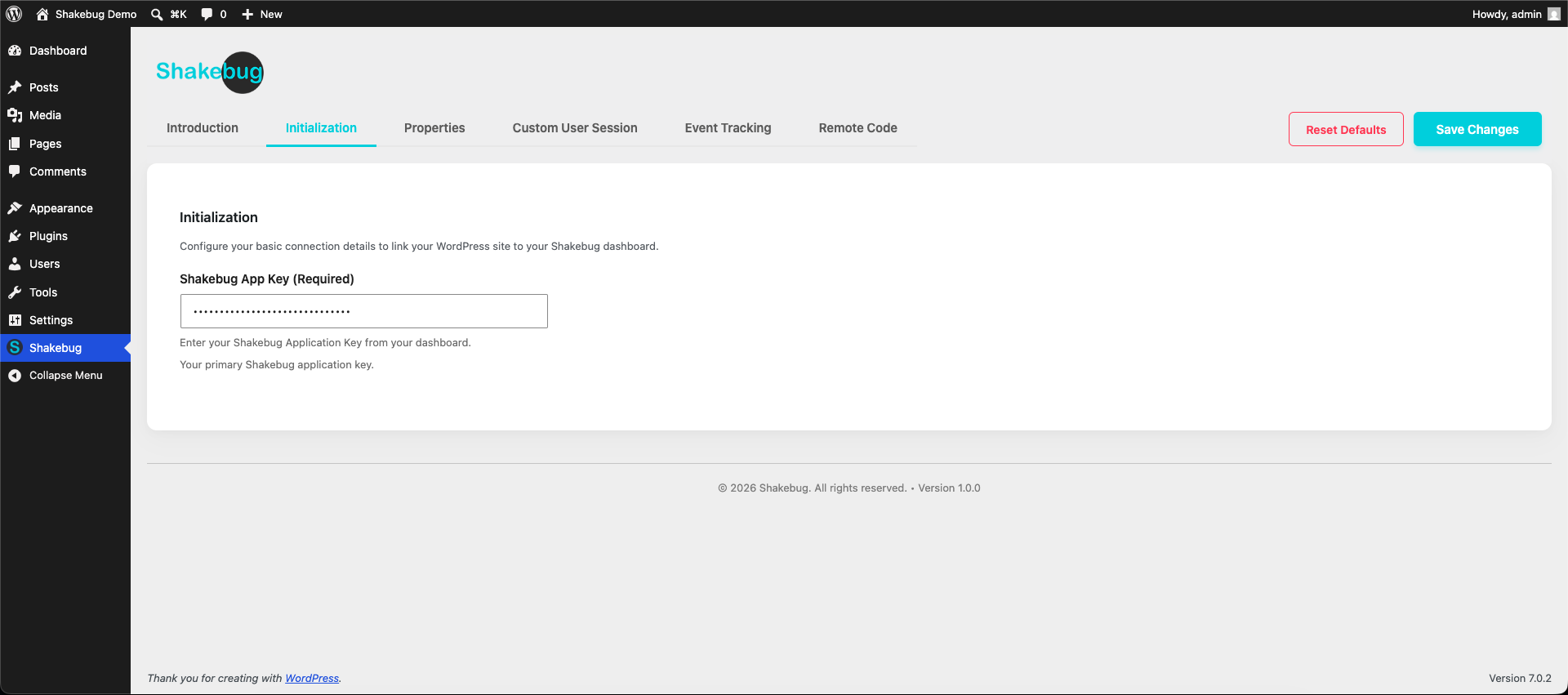The width and height of the screenshot is (1568, 695).
Task: Open the Pages menu label
Action: [x=46, y=144]
